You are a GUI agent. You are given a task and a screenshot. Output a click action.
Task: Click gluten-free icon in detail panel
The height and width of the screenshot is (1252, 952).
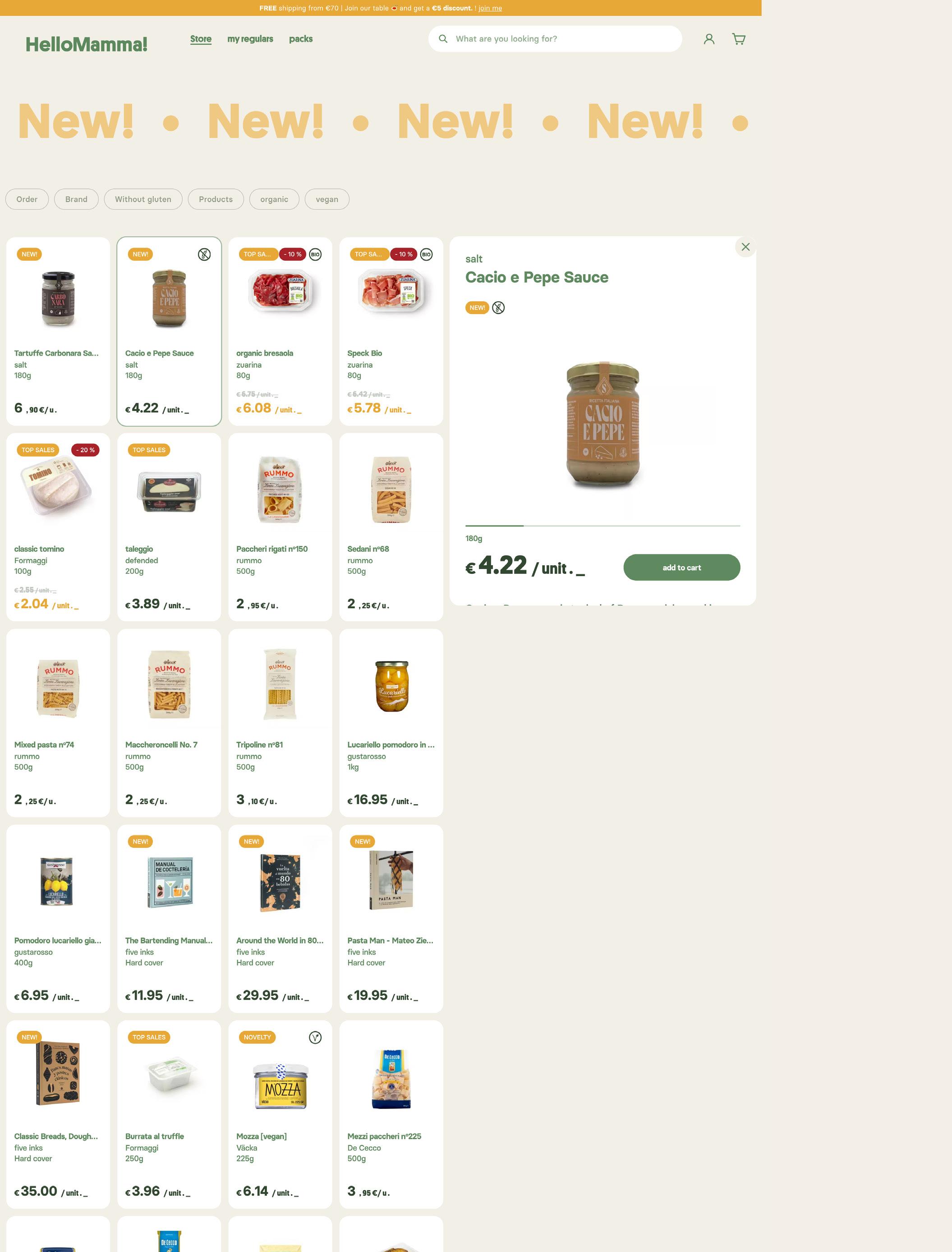pyautogui.click(x=498, y=308)
